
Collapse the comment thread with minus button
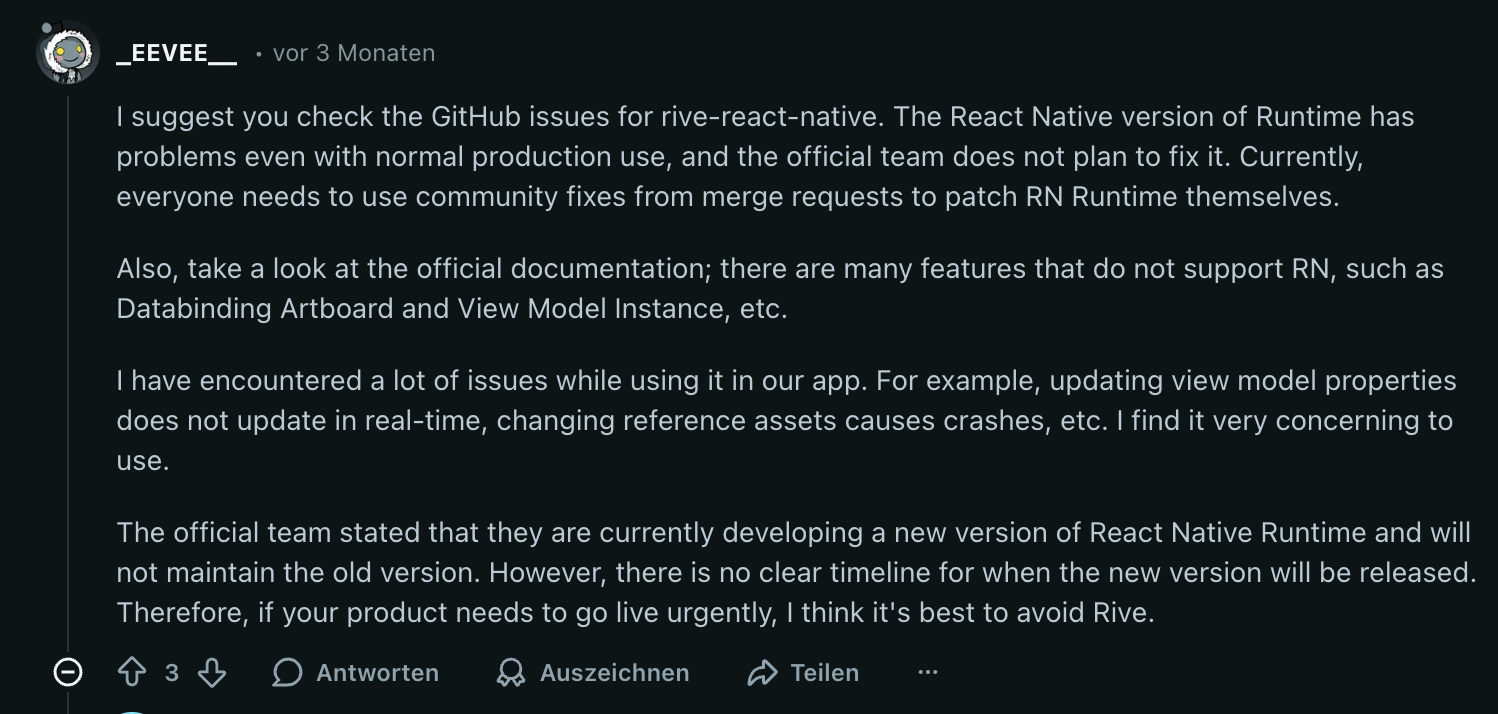pyautogui.click(x=68, y=673)
